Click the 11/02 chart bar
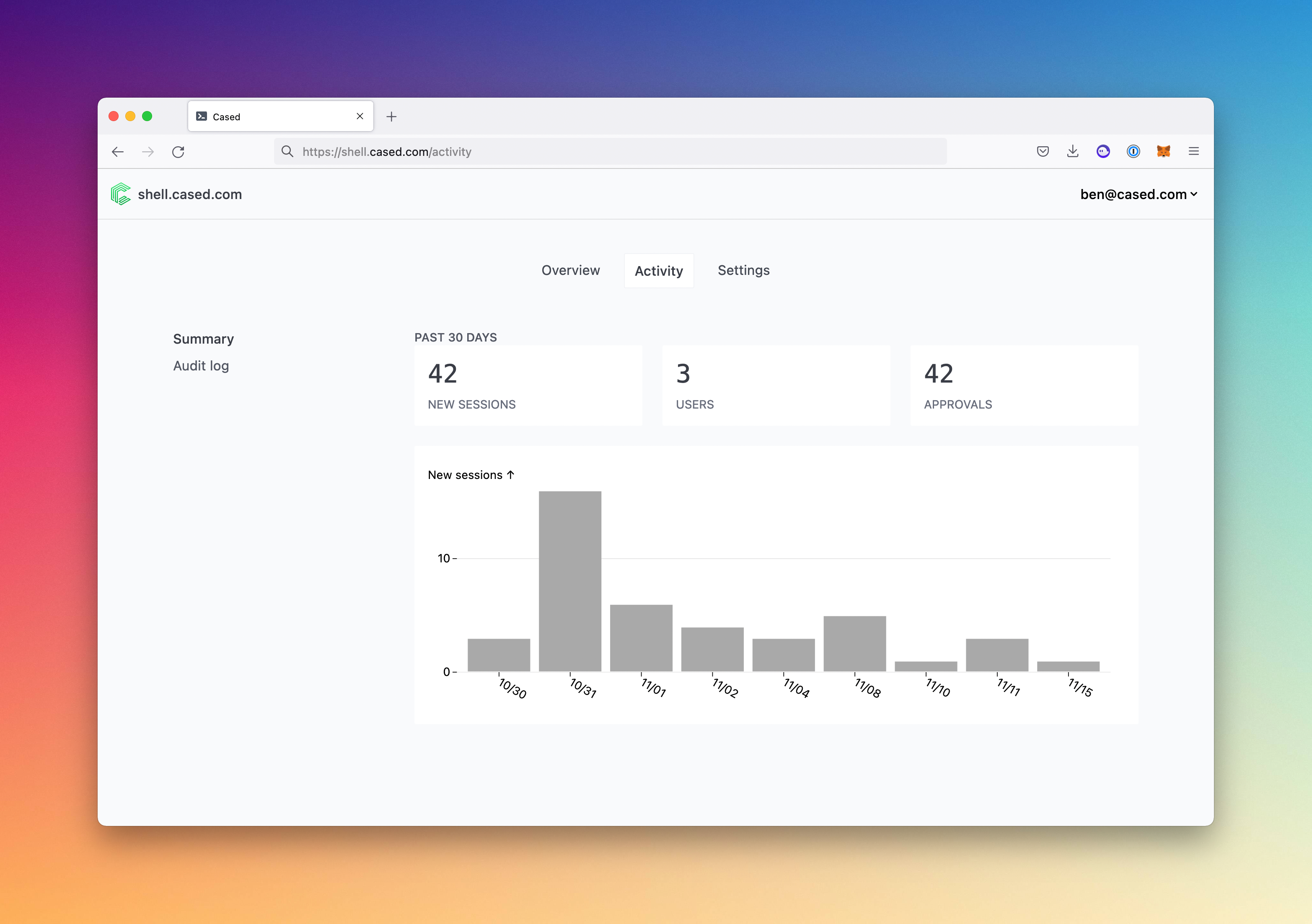1312x924 pixels. (x=713, y=649)
